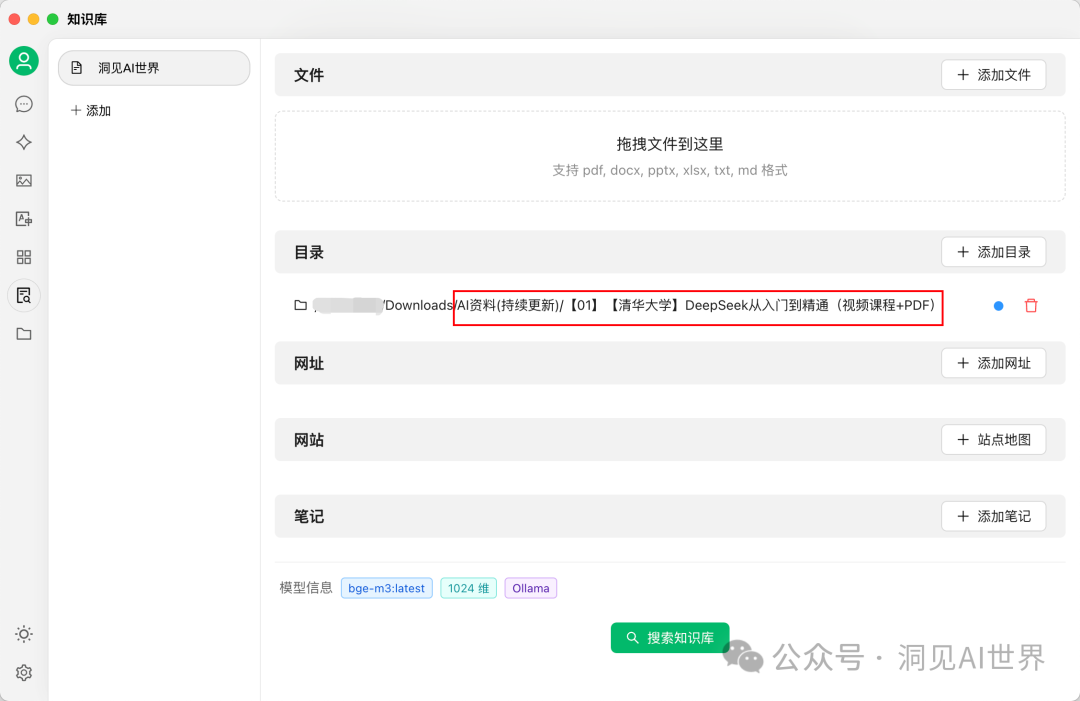
Task: Click the 添加目录 button
Action: point(993,252)
